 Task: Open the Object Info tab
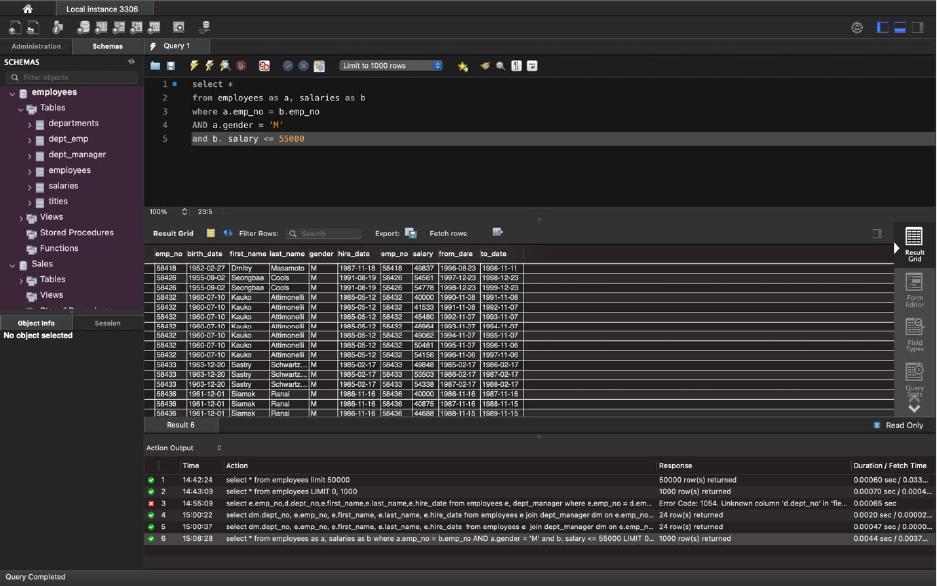pos(36,323)
